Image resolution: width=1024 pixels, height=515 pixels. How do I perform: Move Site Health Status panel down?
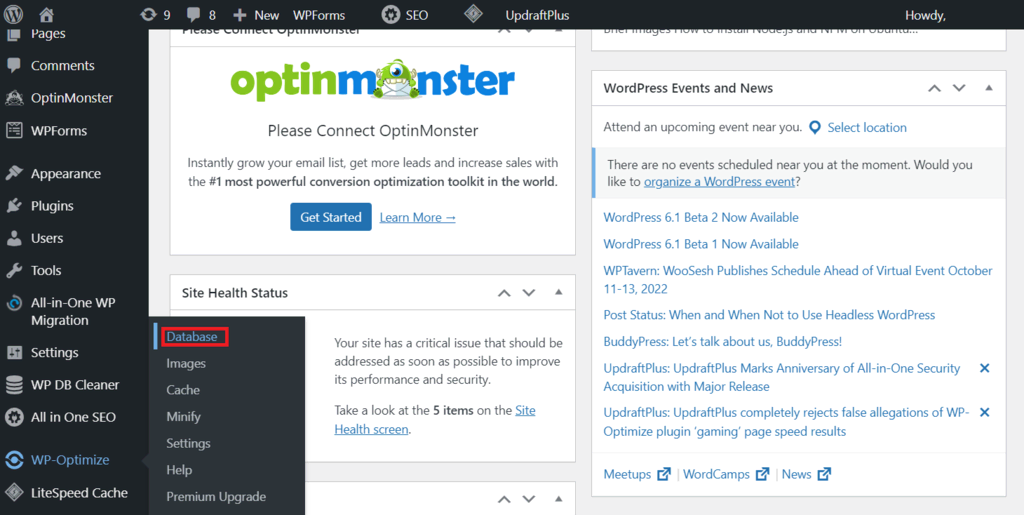click(528, 293)
